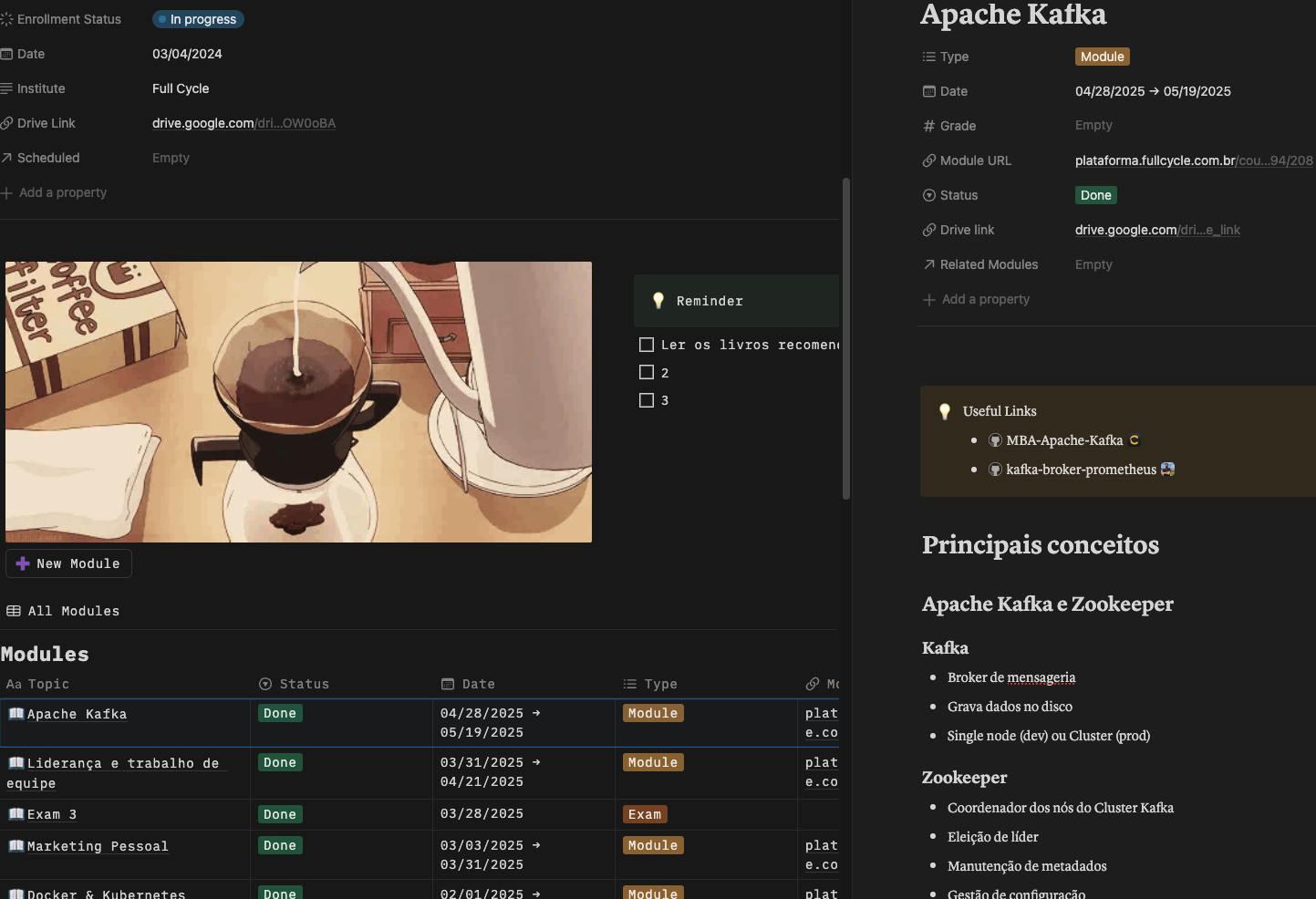Open the Apache Kafka row in Modules table
The height and width of the screenshot is (899, 1316).
click(x=77, y=714)
